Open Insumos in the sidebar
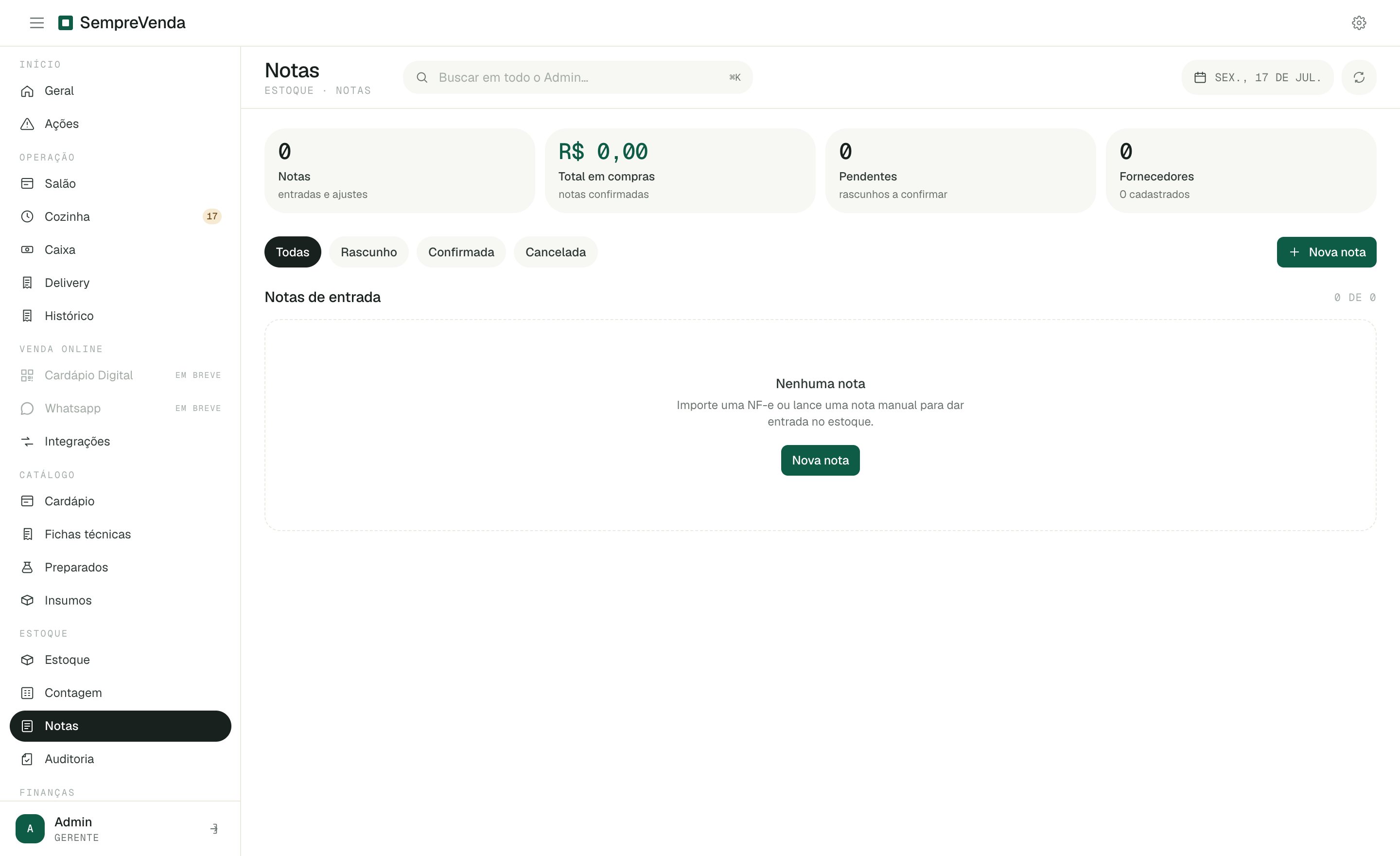Viewport: 1400px width, 856px height. 121,600
